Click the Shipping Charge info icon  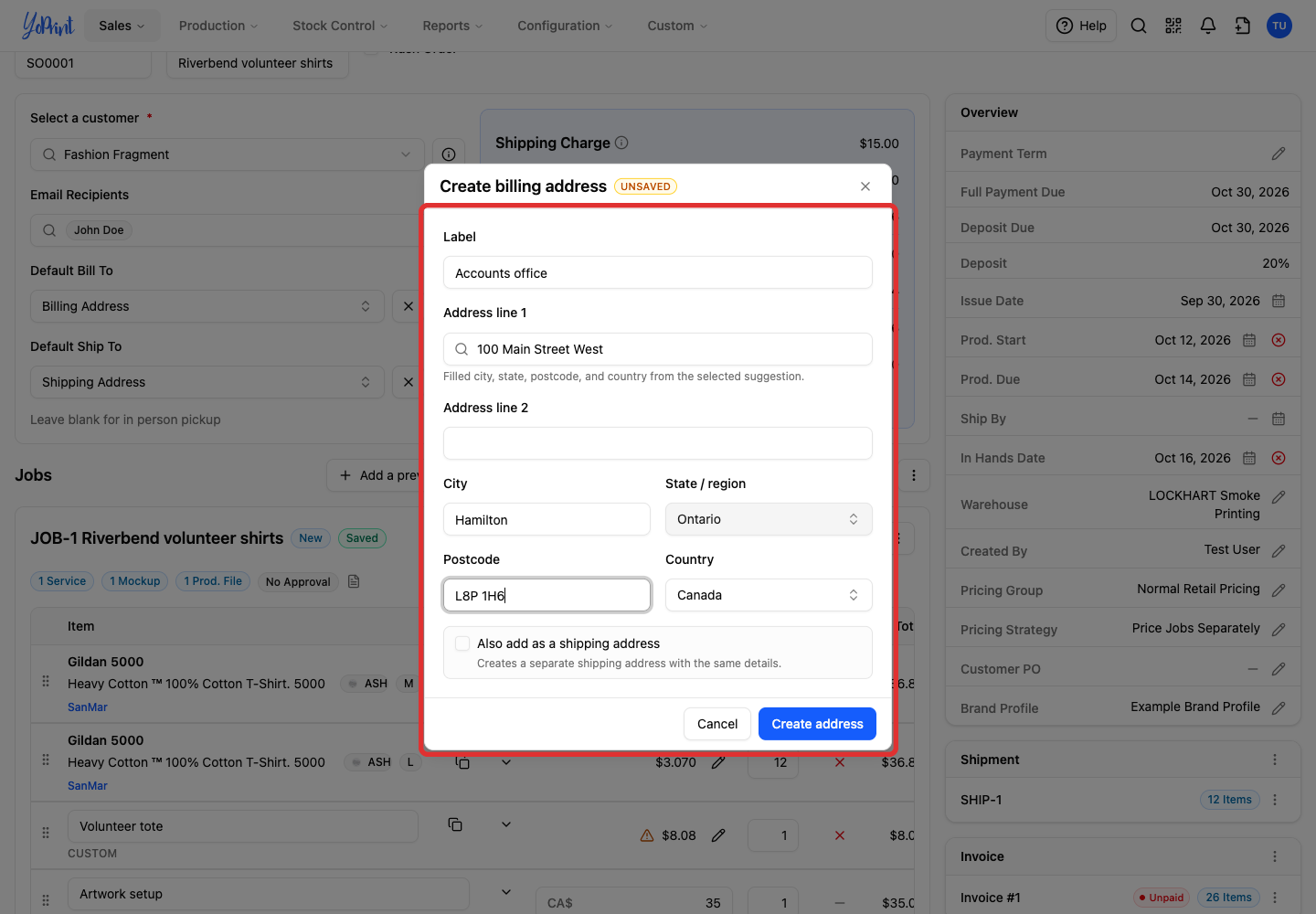(621, 143)
